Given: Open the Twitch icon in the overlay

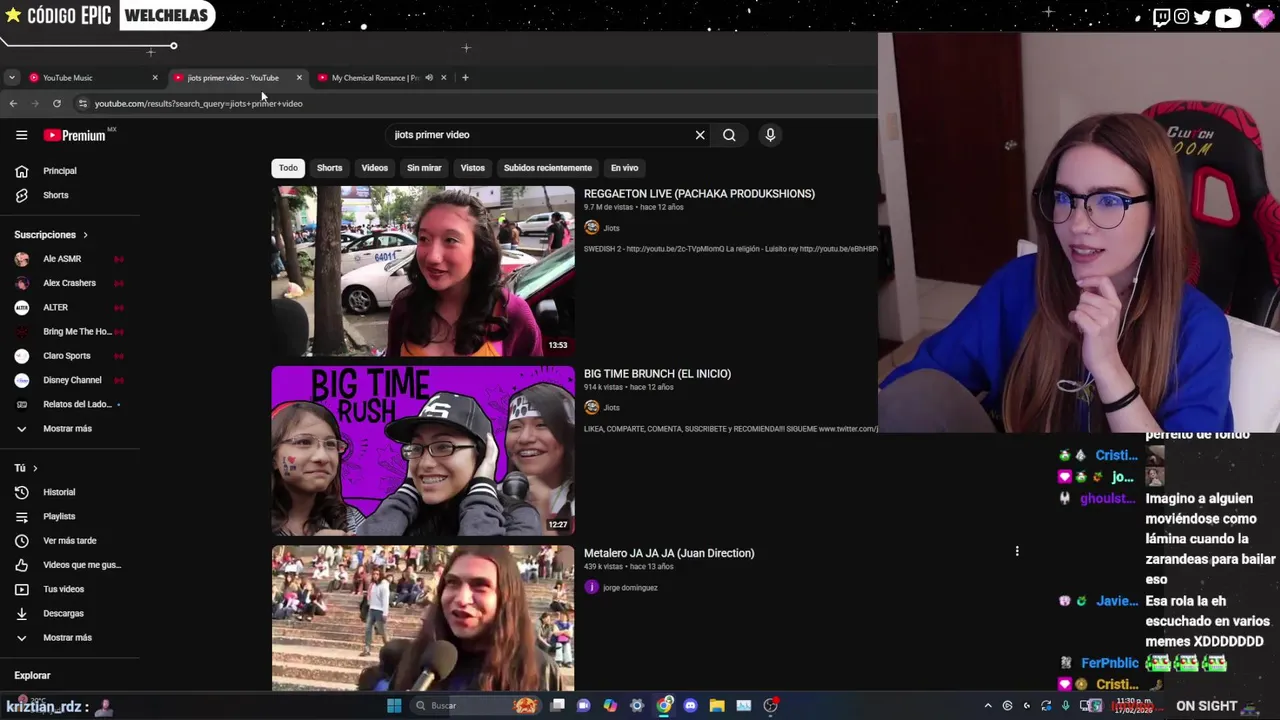Looking at the screenshot, I should pyautogui.click(x=1161, y=17).
